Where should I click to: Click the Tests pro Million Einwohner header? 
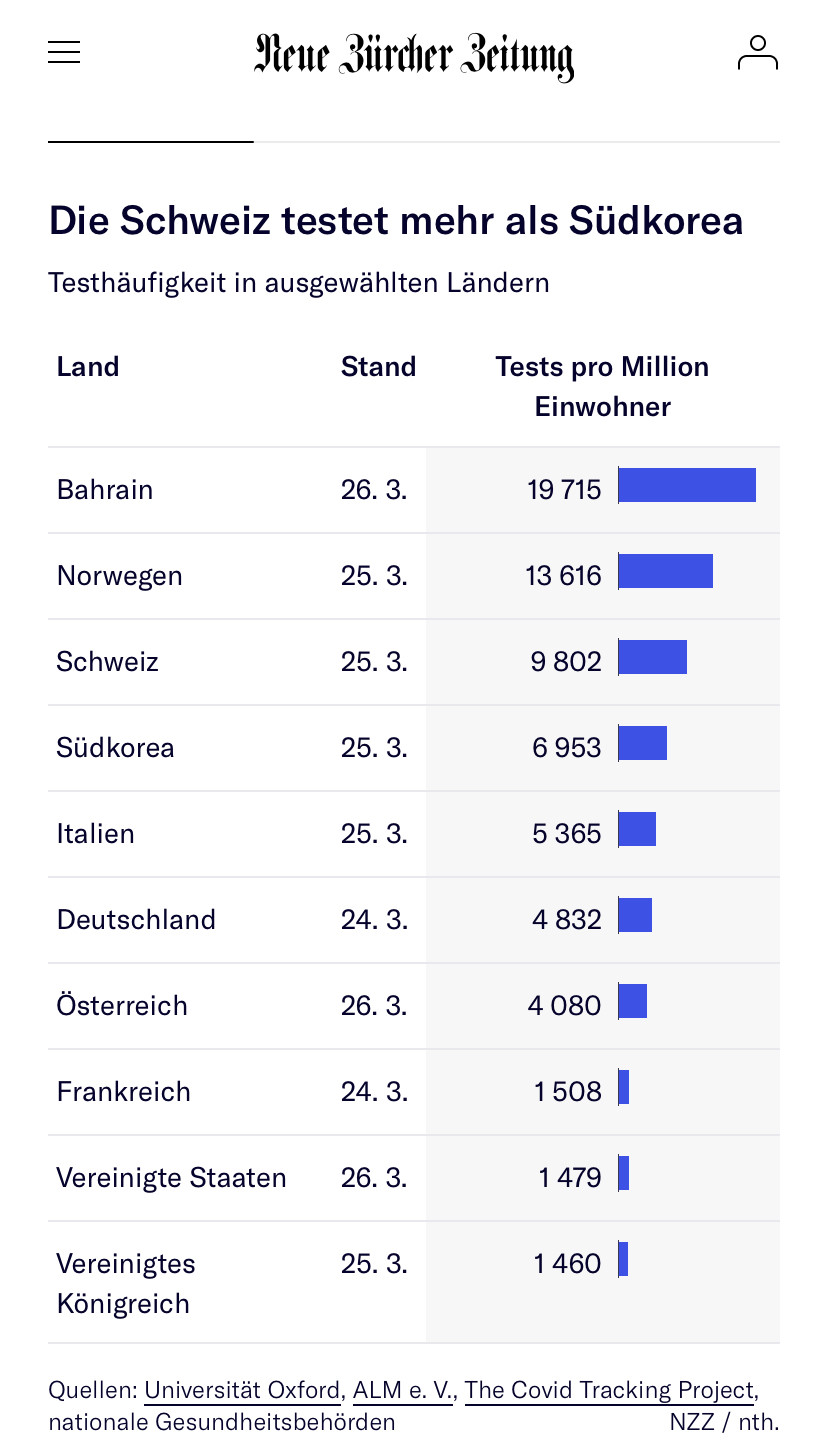tap(602, 386)
